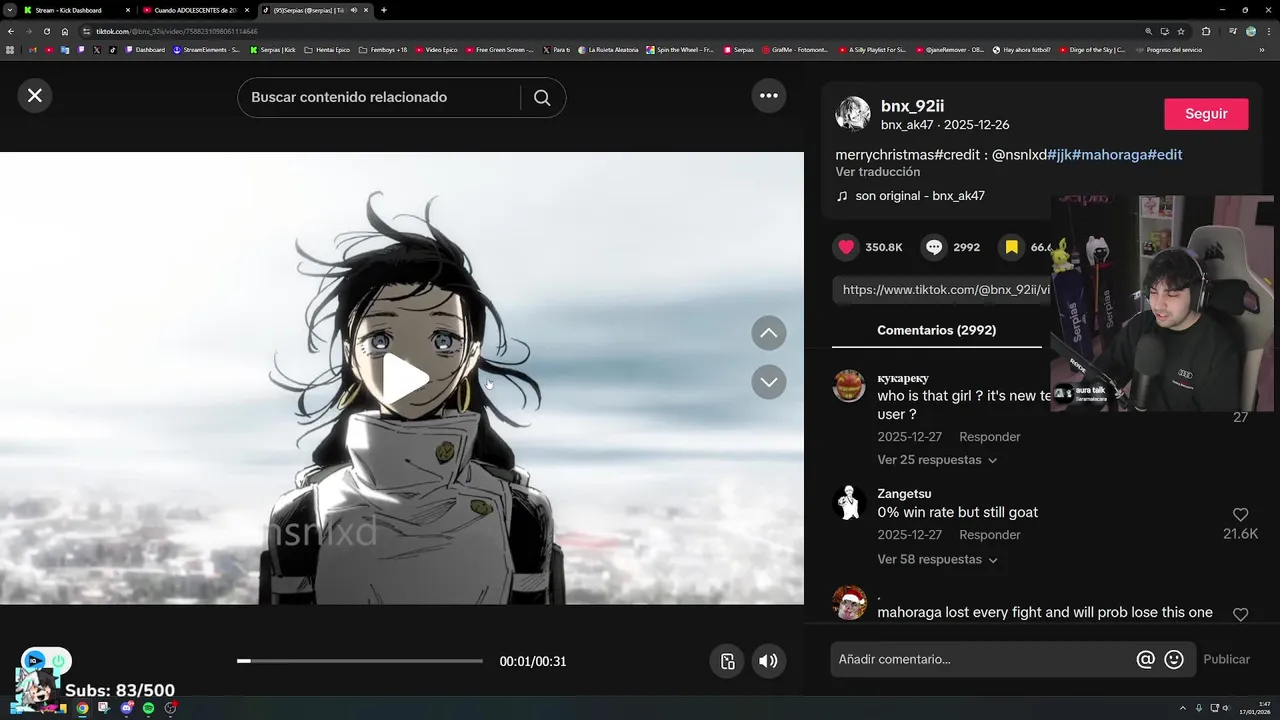This screenshot has height=720, width=1280.
Task: Expand Ver 25 respuestas
Action: 937,460
